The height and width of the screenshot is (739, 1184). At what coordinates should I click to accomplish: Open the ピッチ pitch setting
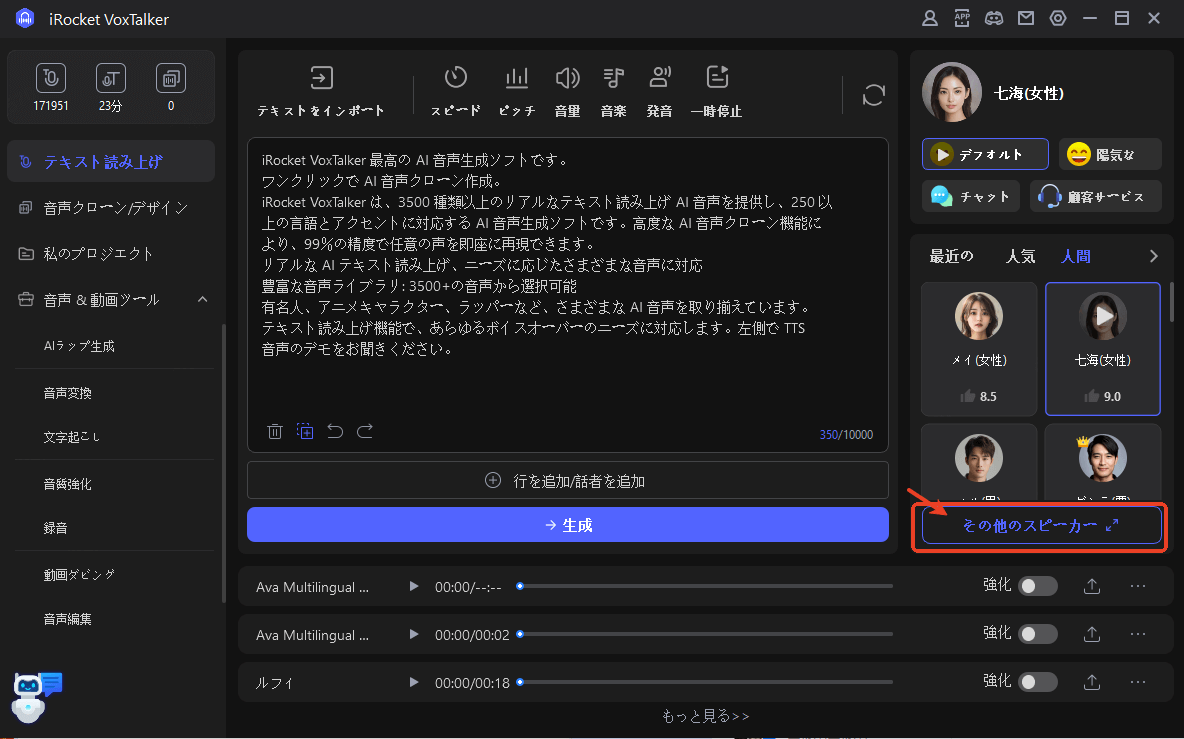pyautogui.click(x=516, y=91)
